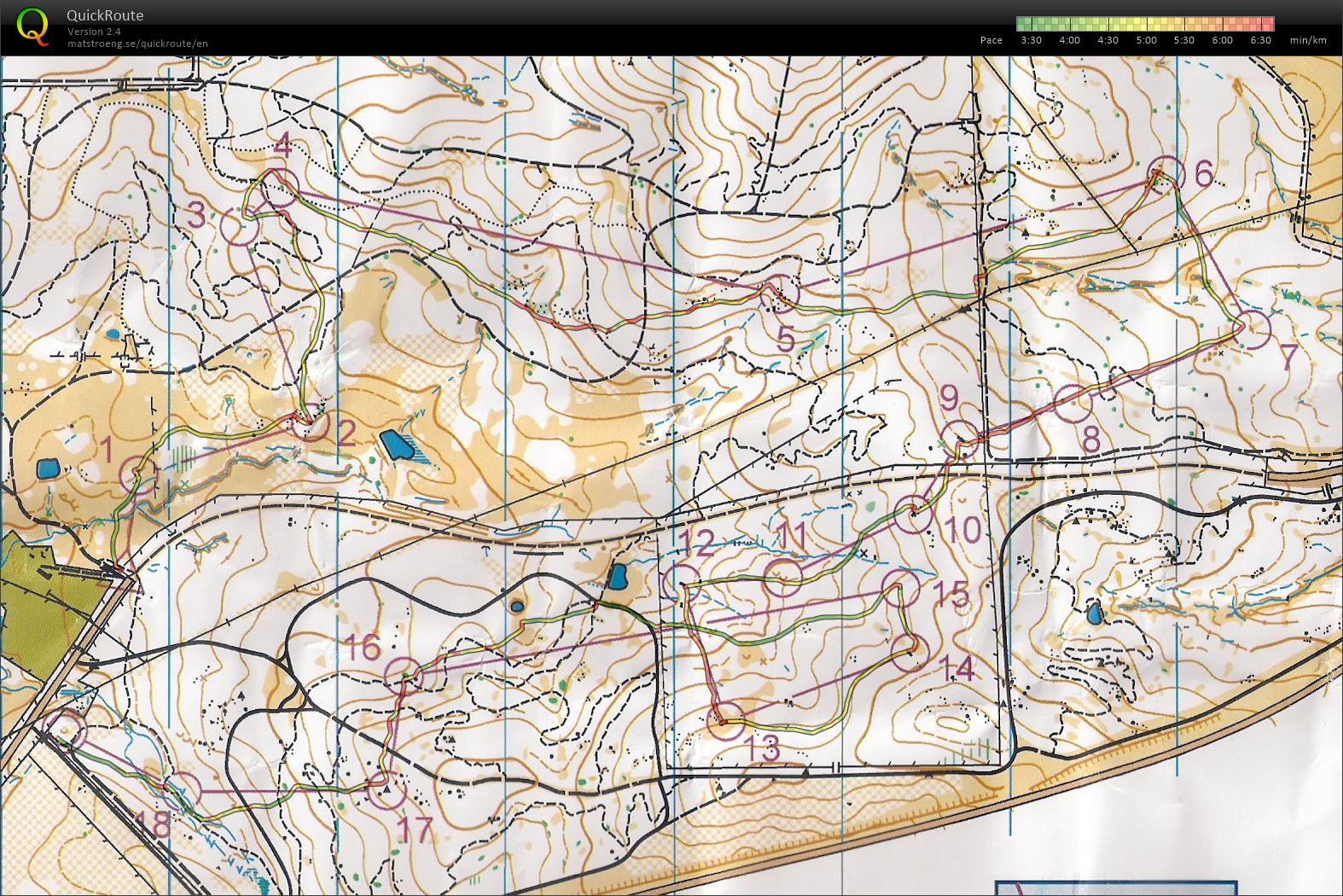Click the QuickRoute title text
Viewport: 1343px width, 896px height.
(105, 15)
